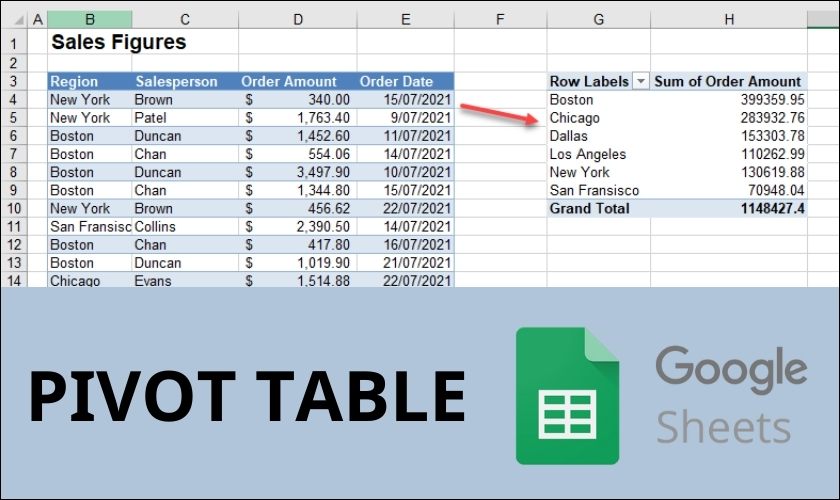This screenshot has width=840, height=500.
Task: Click the Sales Figures title cell
Action: point(118,42)
